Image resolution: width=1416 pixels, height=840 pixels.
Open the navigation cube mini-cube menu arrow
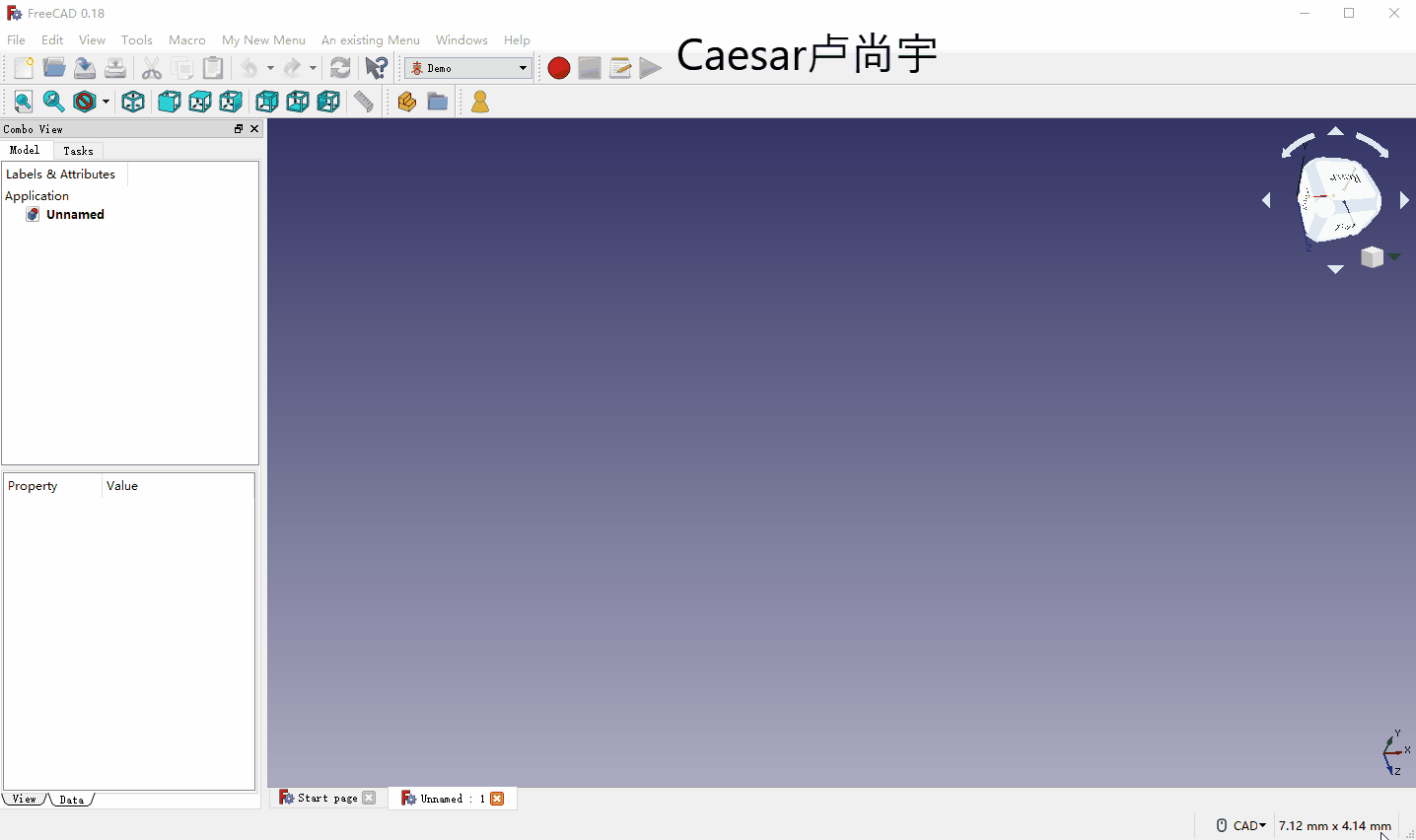1394,257
